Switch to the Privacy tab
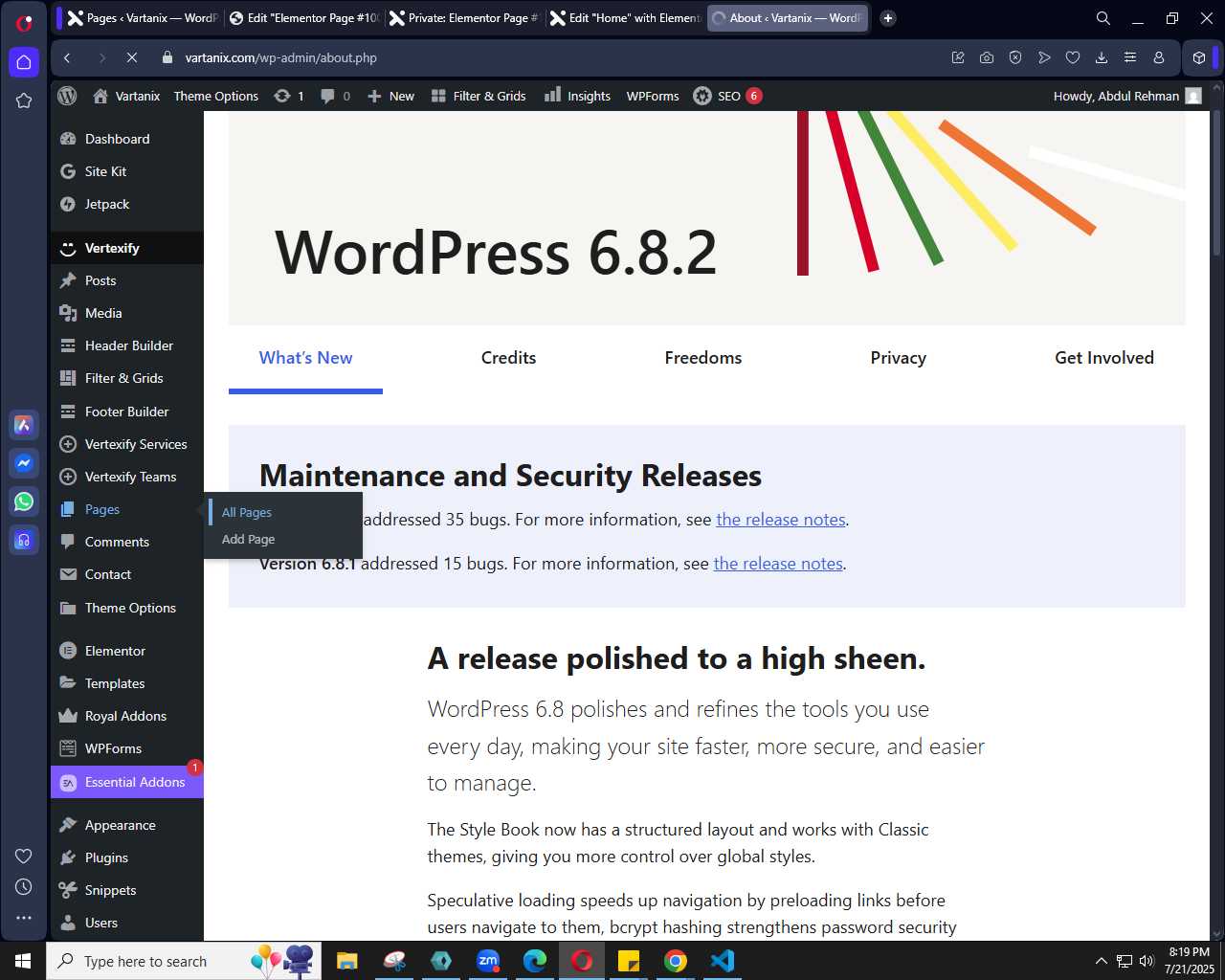 [898, 358]
